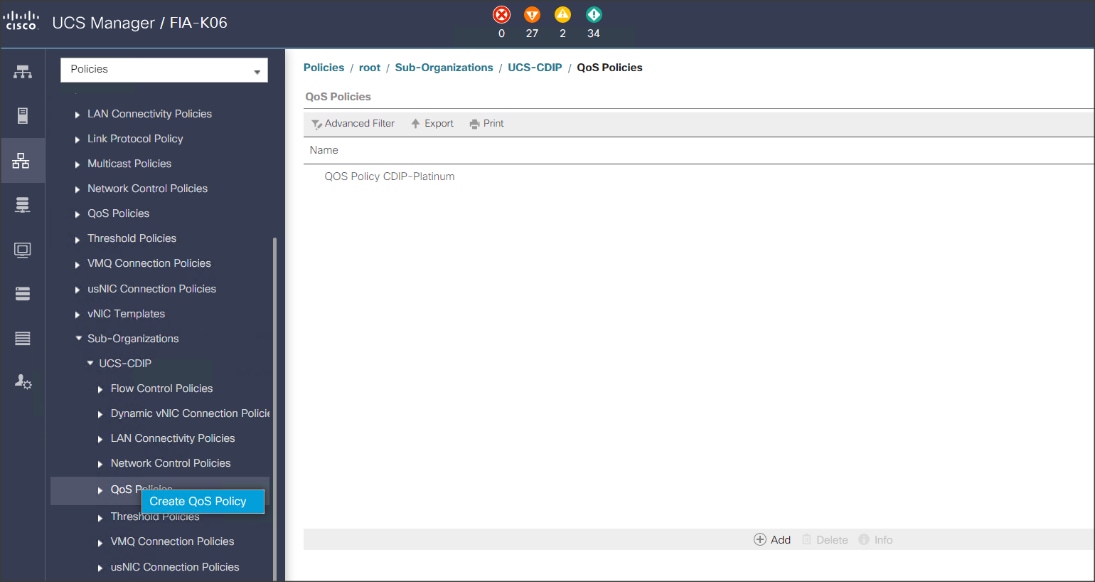Open the Advanced Filter options
The height and width of the screenshot is (582, 1095).
click(351, 123)
